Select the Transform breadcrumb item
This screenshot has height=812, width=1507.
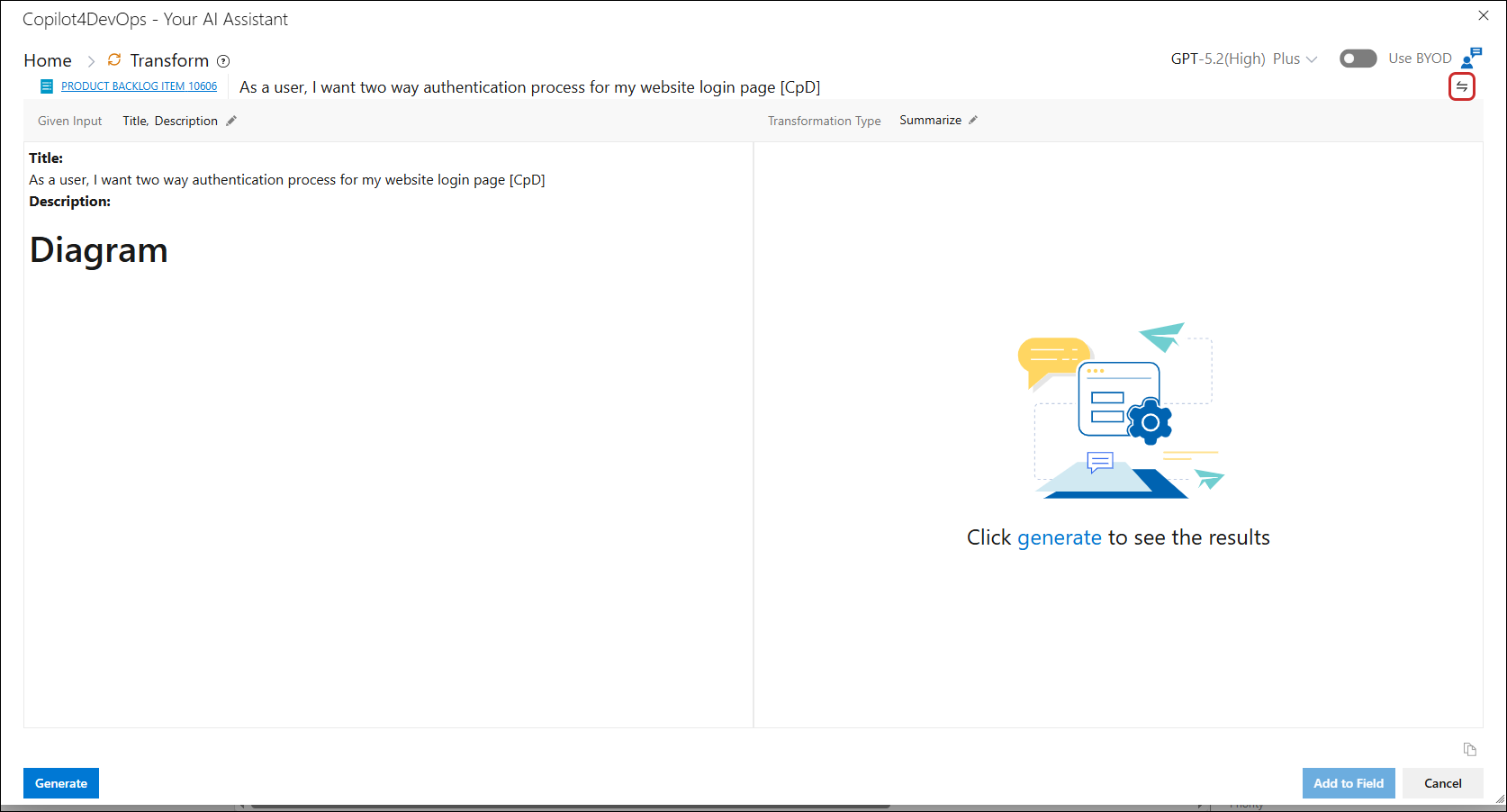coord(169,60)
